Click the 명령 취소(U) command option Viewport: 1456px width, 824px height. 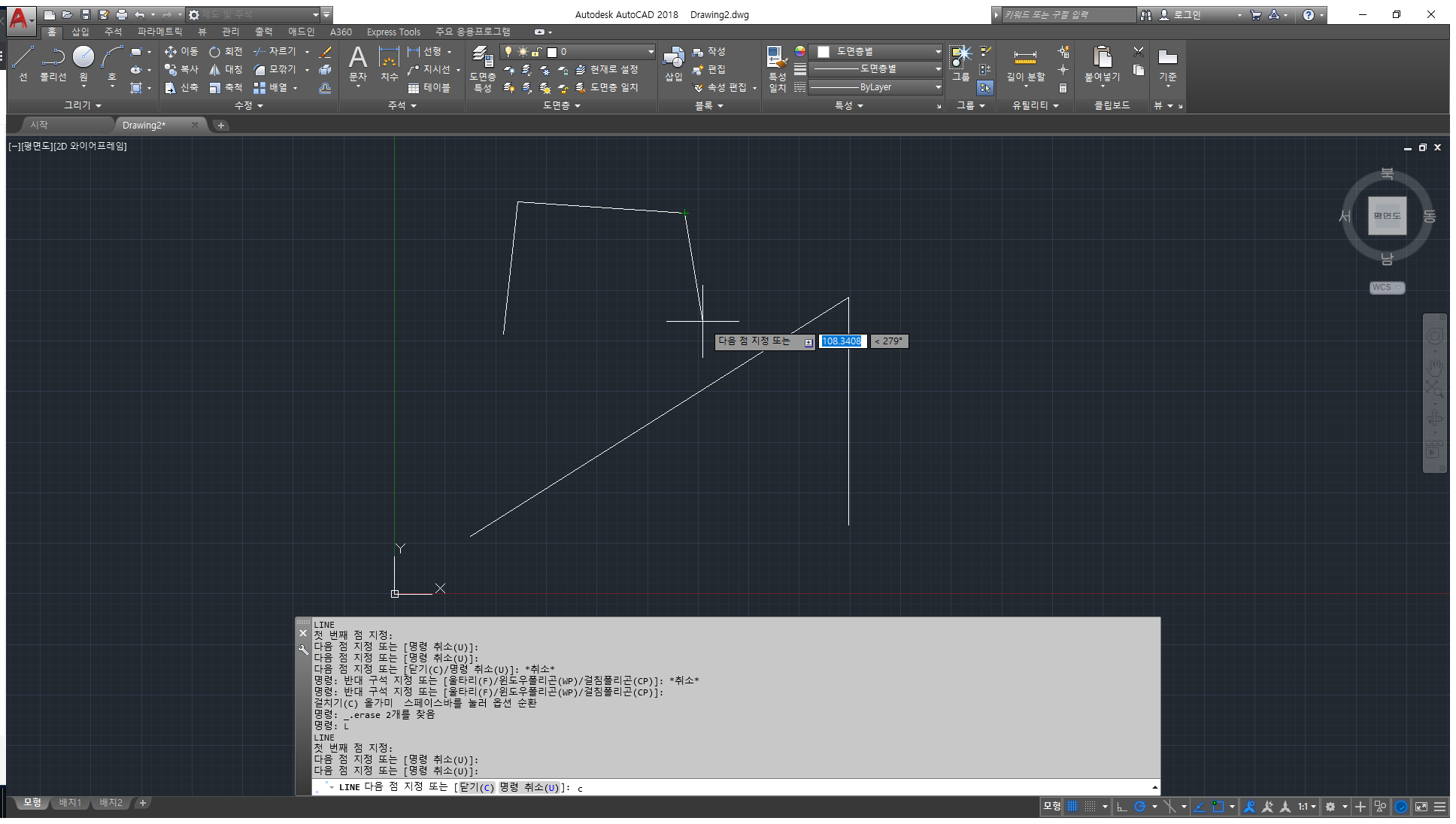529,787
